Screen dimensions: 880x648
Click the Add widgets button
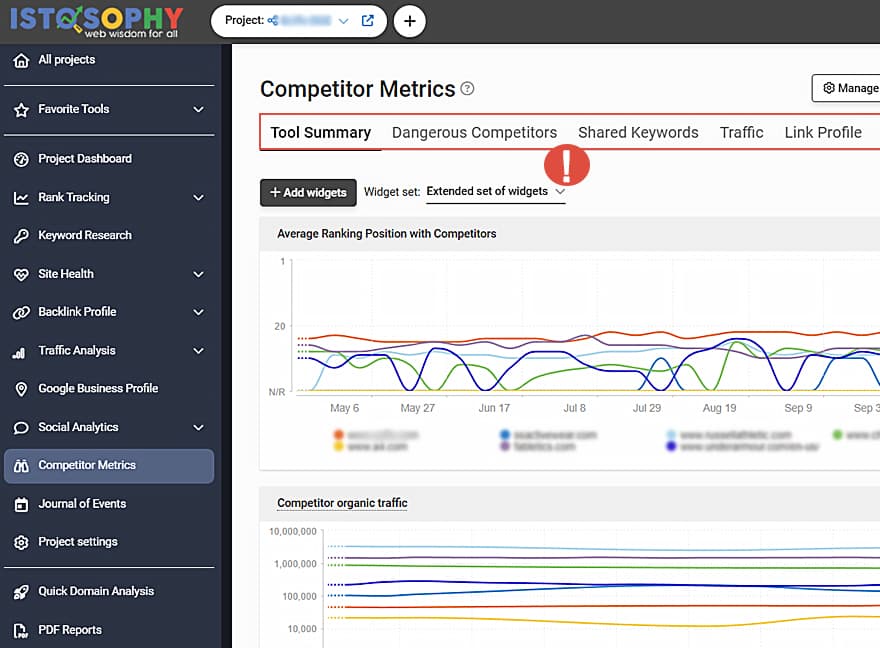[x=308, y=192]
